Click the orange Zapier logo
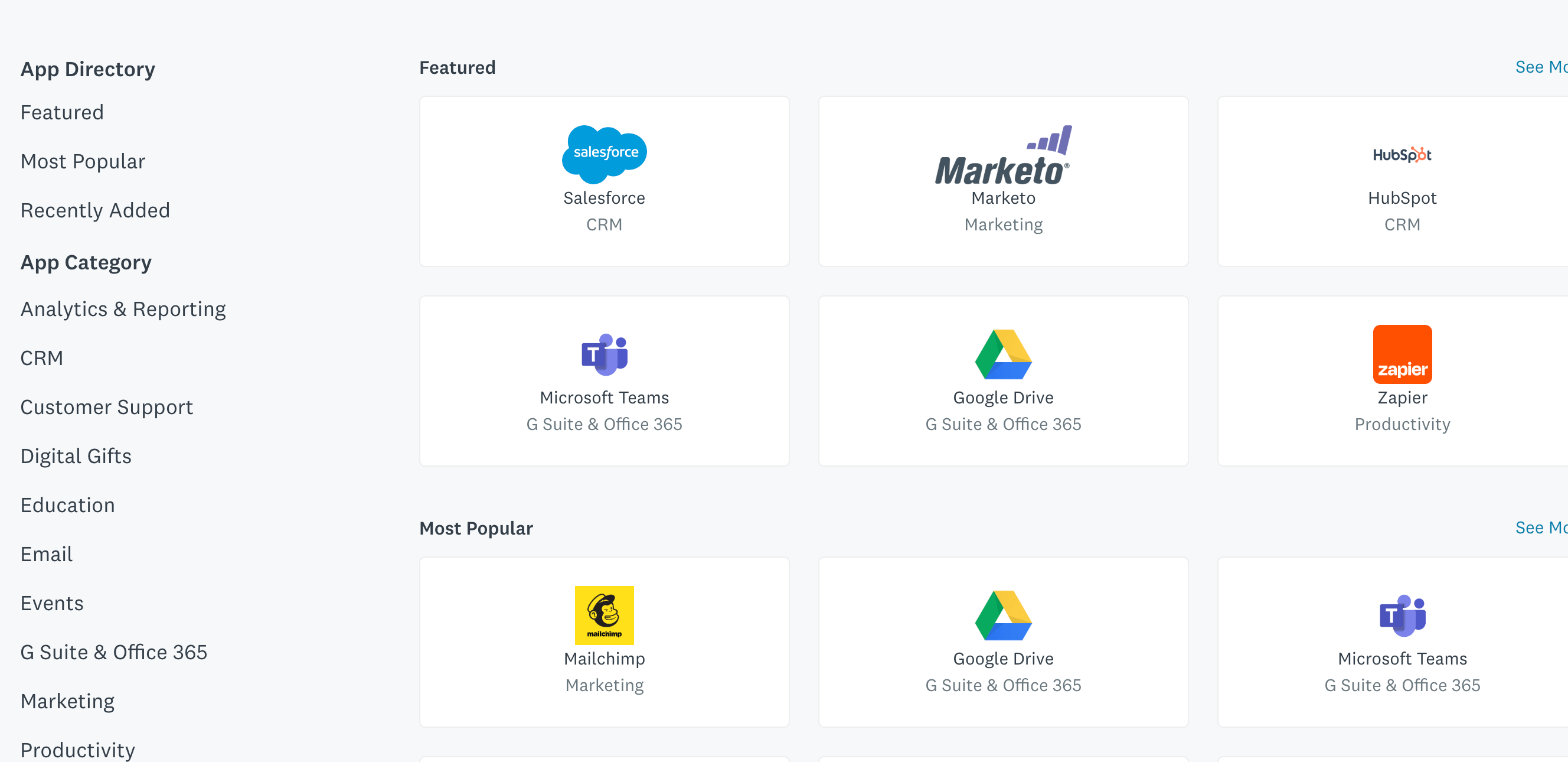This screenshot has width=1568, height=762. pyautogui.click(x=1402, y=354)
